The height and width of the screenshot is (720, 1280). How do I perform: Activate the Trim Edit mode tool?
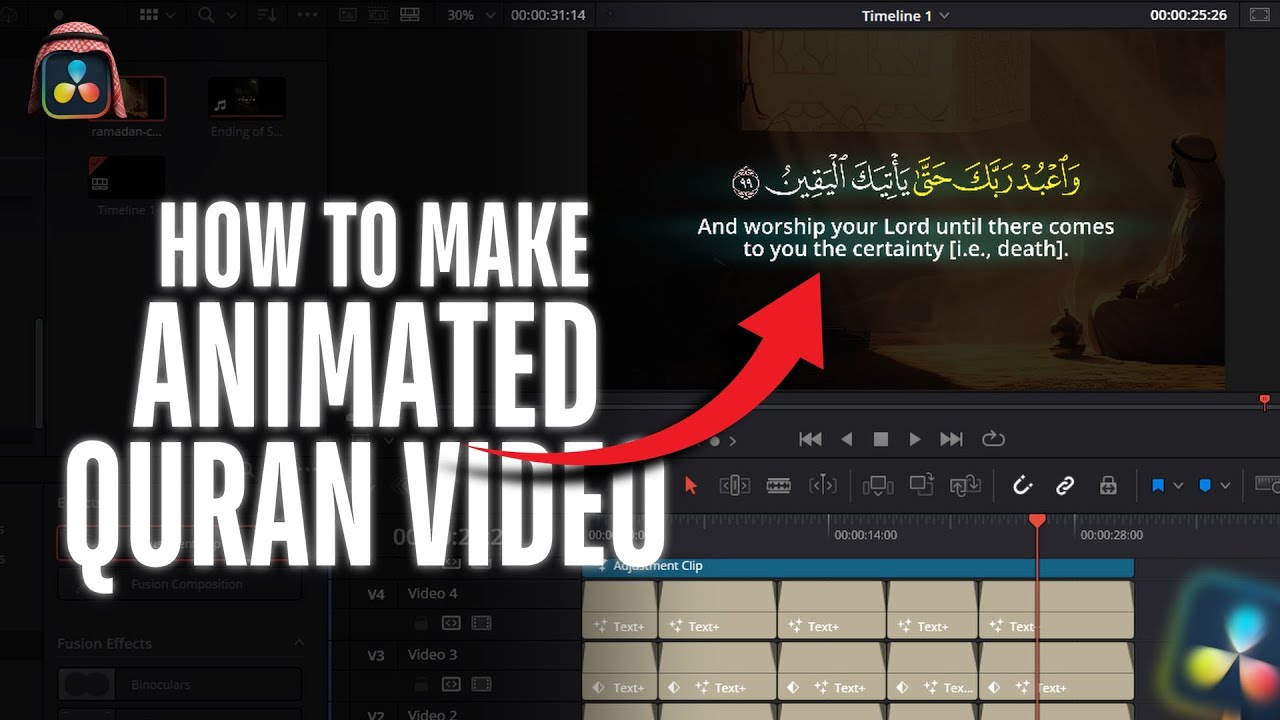click(x=734, y=486)
